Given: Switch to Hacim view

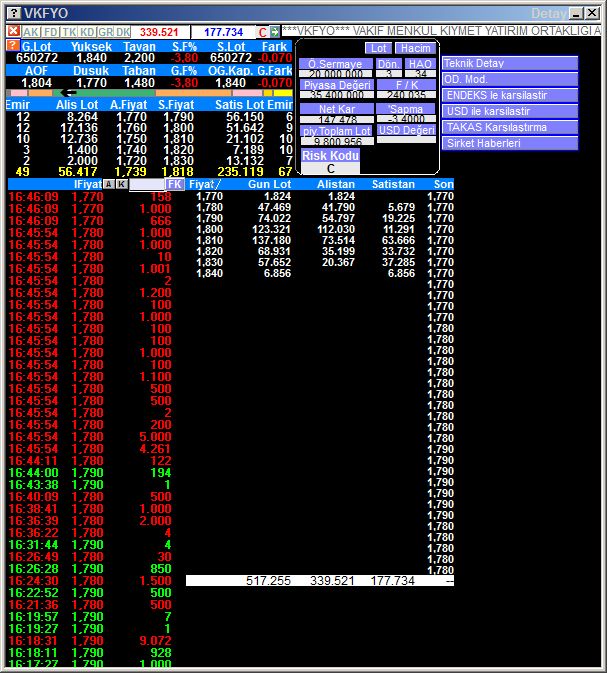Looking at the screenshot, I should tap(413, 48).
